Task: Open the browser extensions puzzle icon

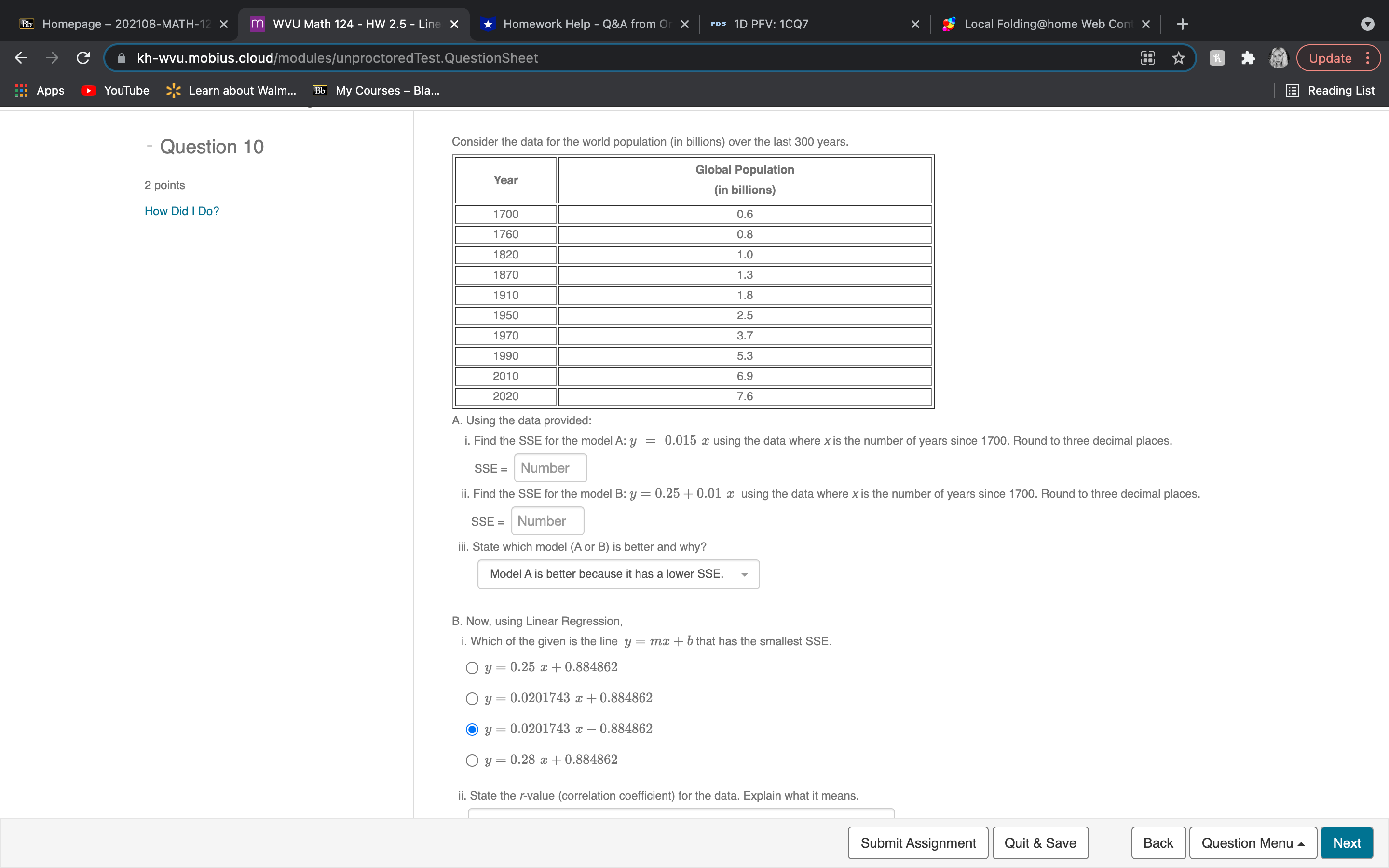Action: tap(1248, 57)
